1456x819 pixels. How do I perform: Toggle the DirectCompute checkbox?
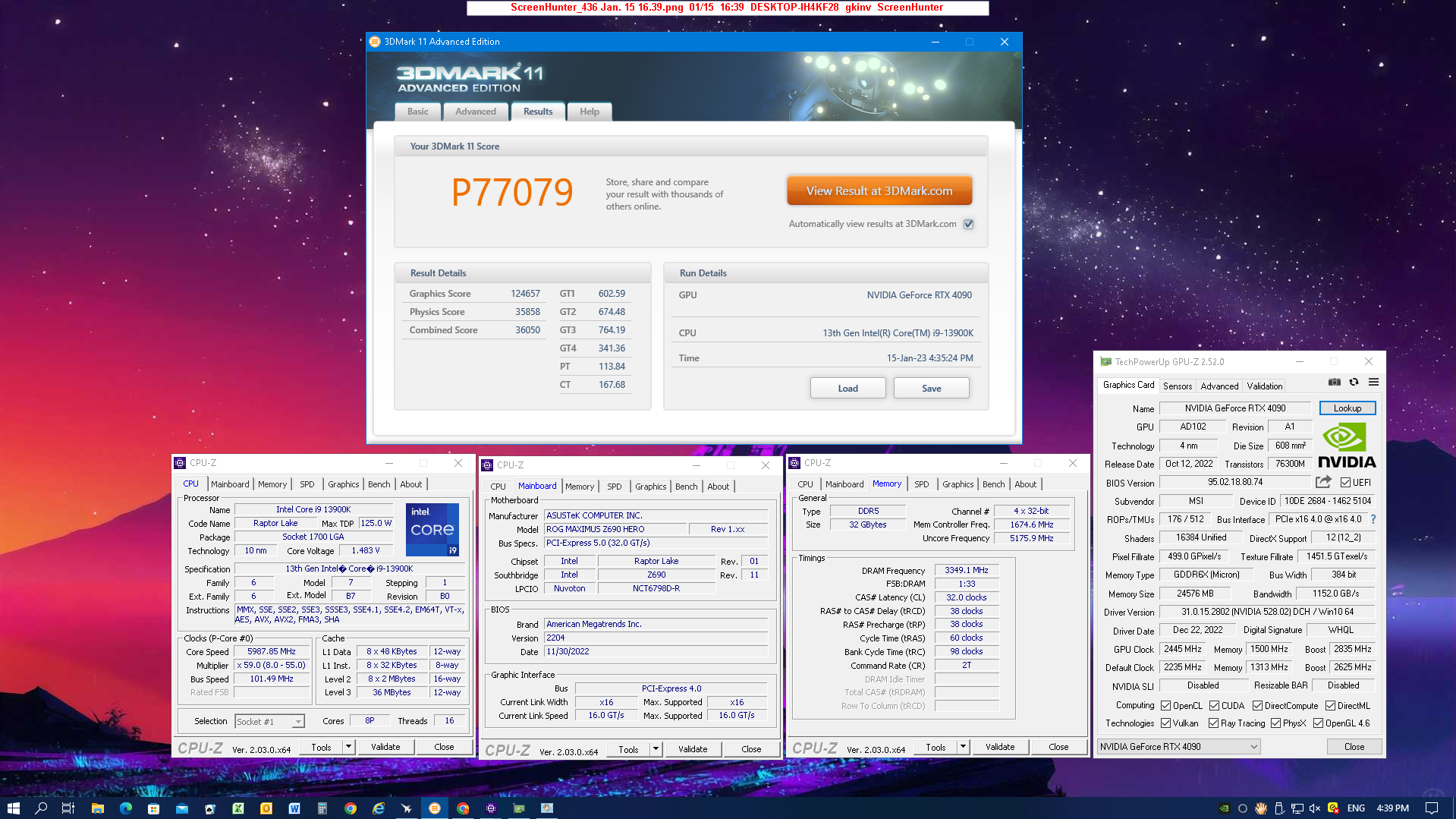click(1257, 705)
